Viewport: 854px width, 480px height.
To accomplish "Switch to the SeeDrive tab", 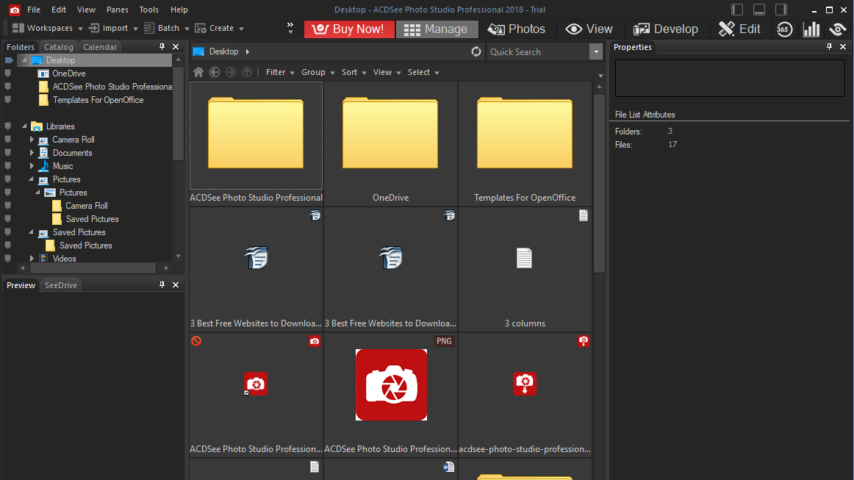I will point(61,285).
